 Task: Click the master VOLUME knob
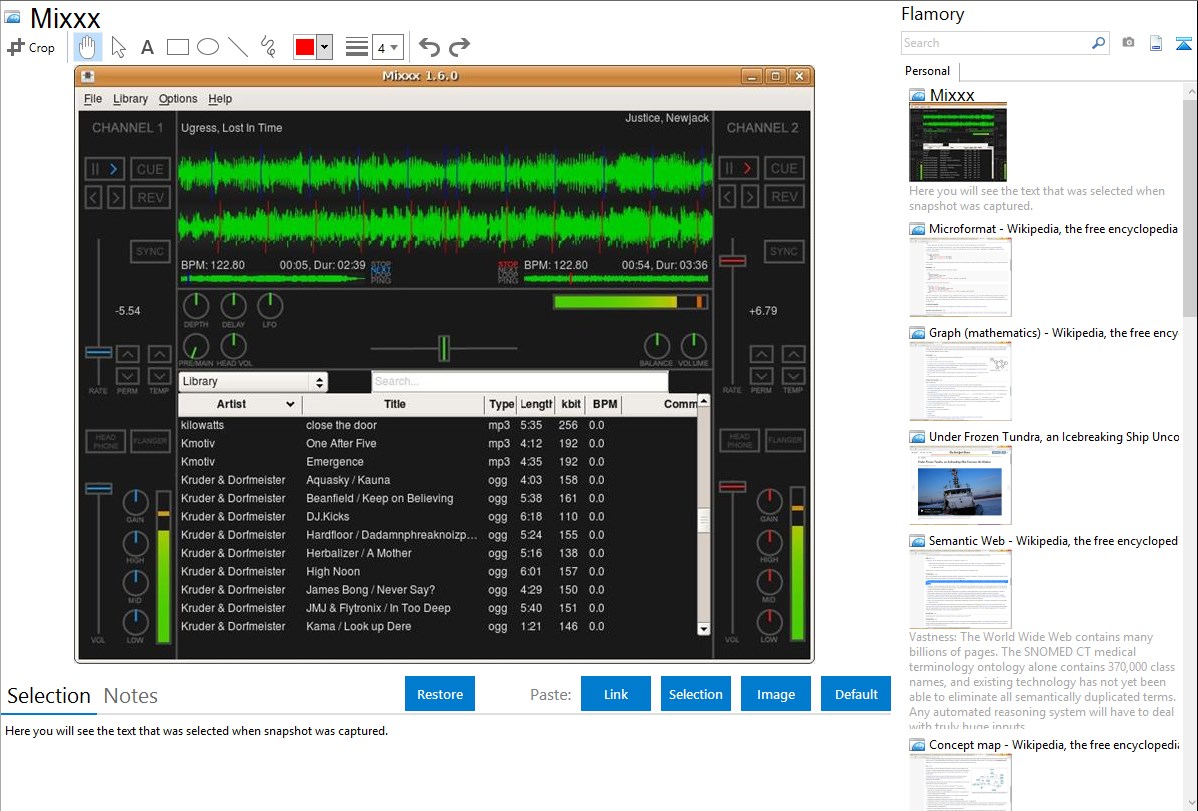point(693,345)
